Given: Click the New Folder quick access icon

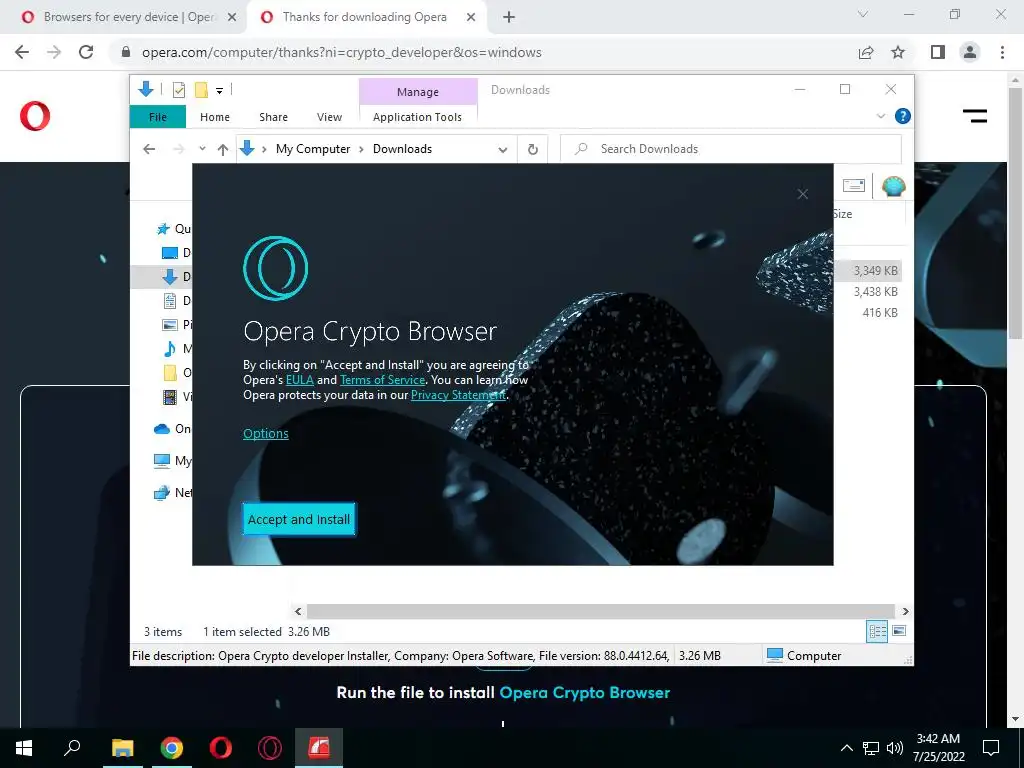Looking at the screenshot, I should [x=201, y=90].
